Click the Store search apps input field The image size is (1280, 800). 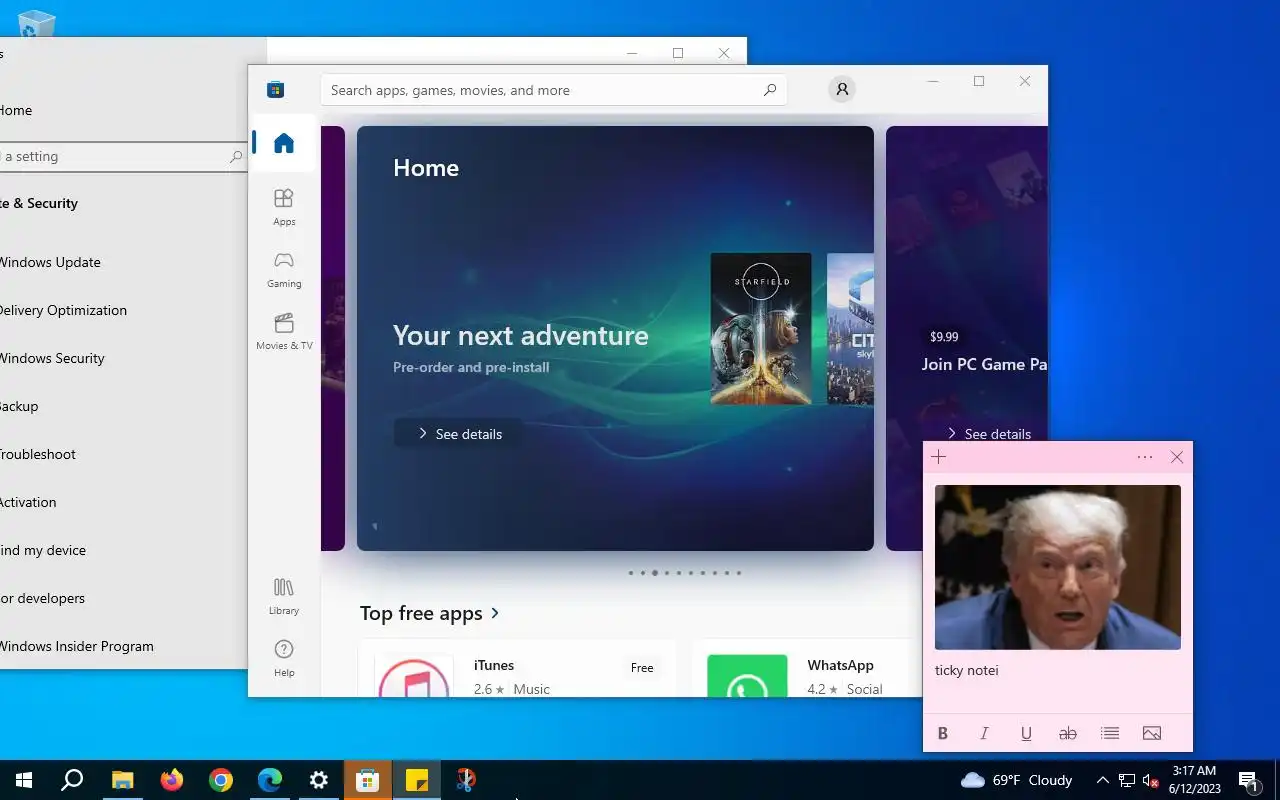(553, 90)
